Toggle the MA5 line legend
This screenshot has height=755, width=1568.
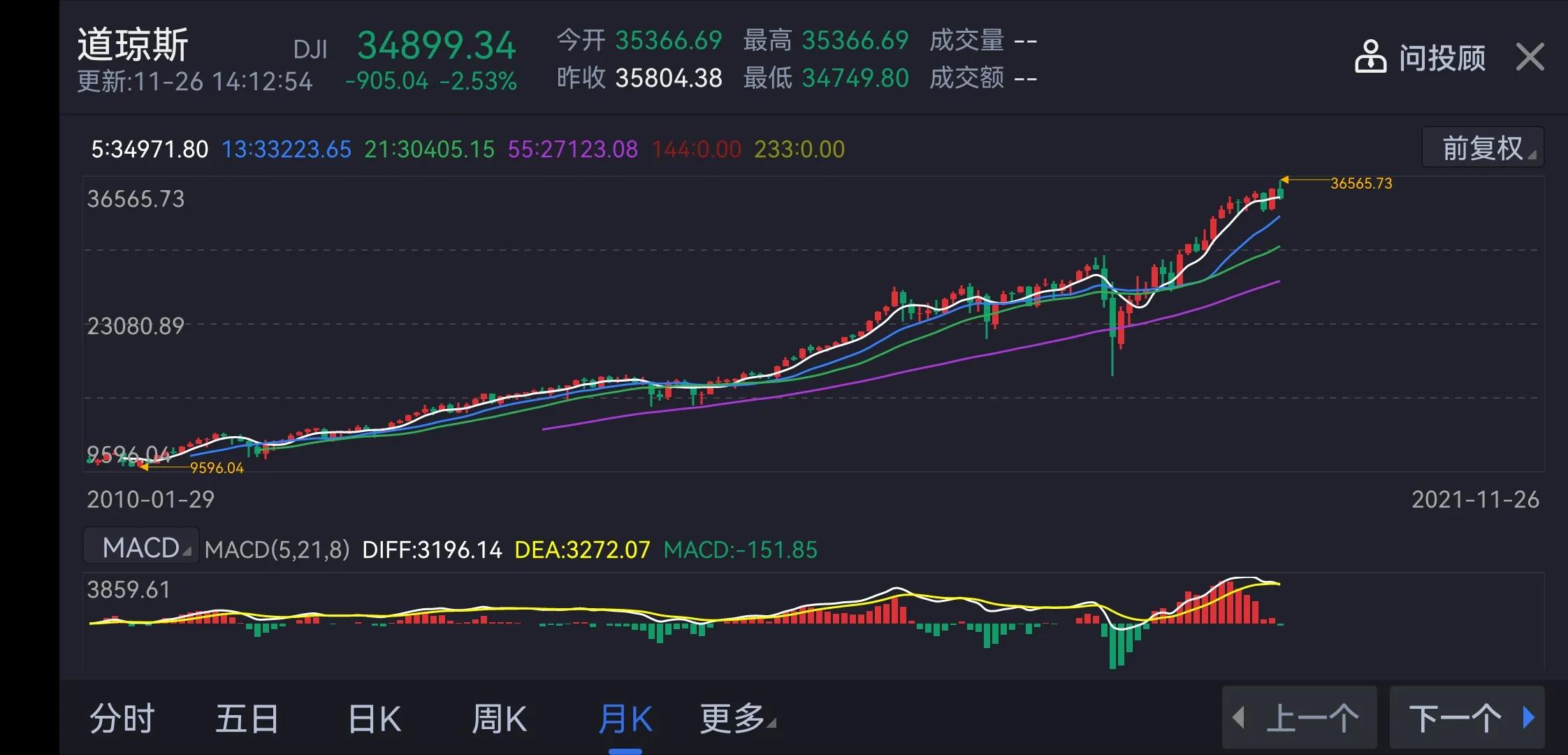[x=149, y=148]
